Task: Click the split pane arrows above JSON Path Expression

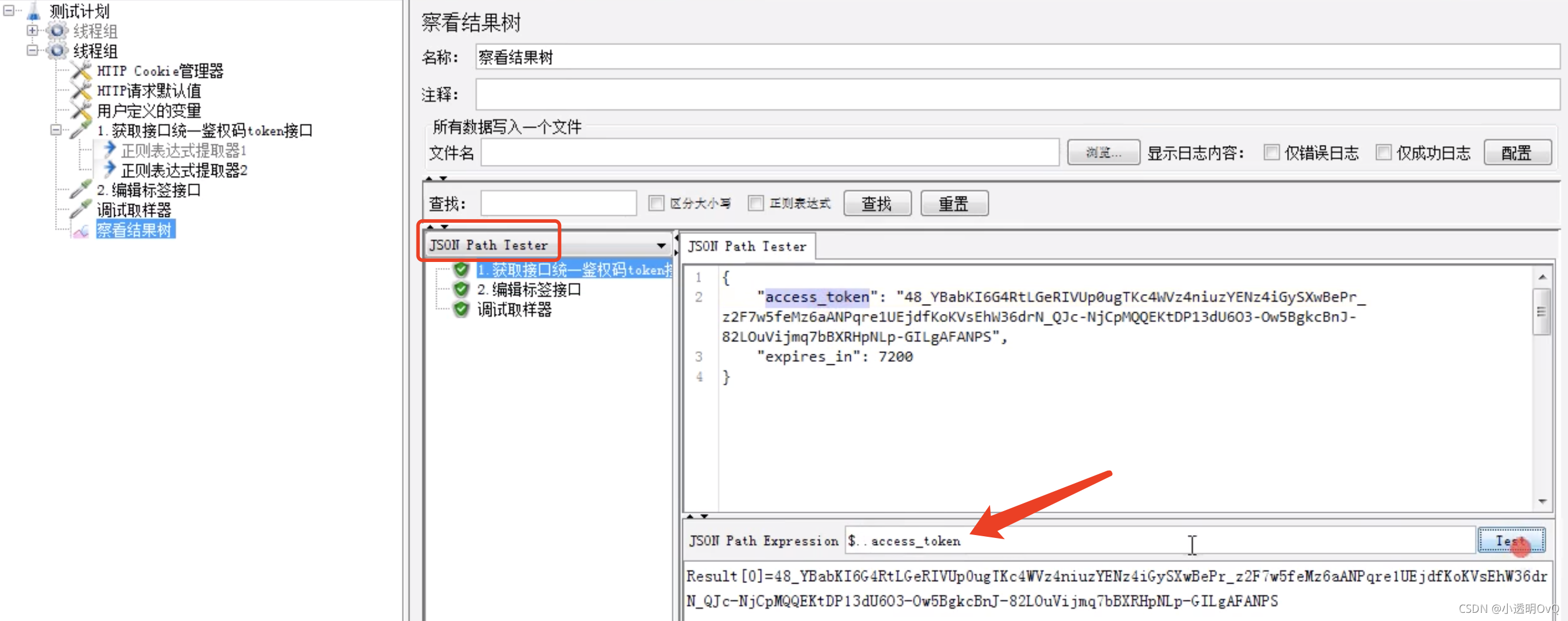Action: point(697,516)
